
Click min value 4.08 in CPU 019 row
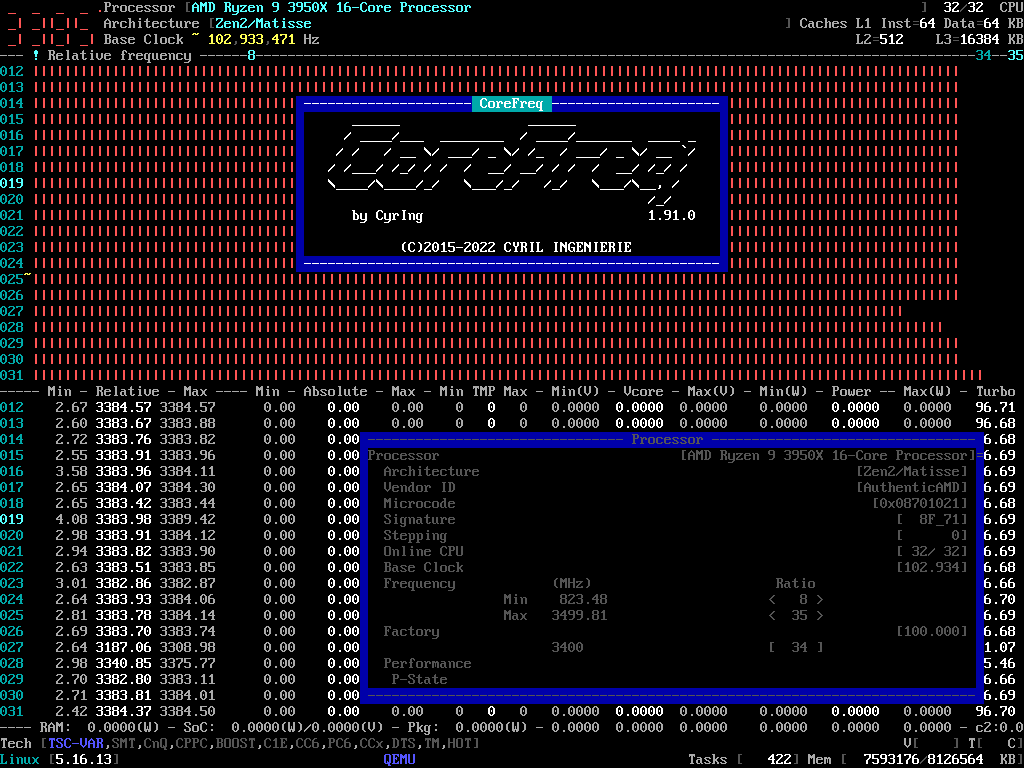pos(72,520)
